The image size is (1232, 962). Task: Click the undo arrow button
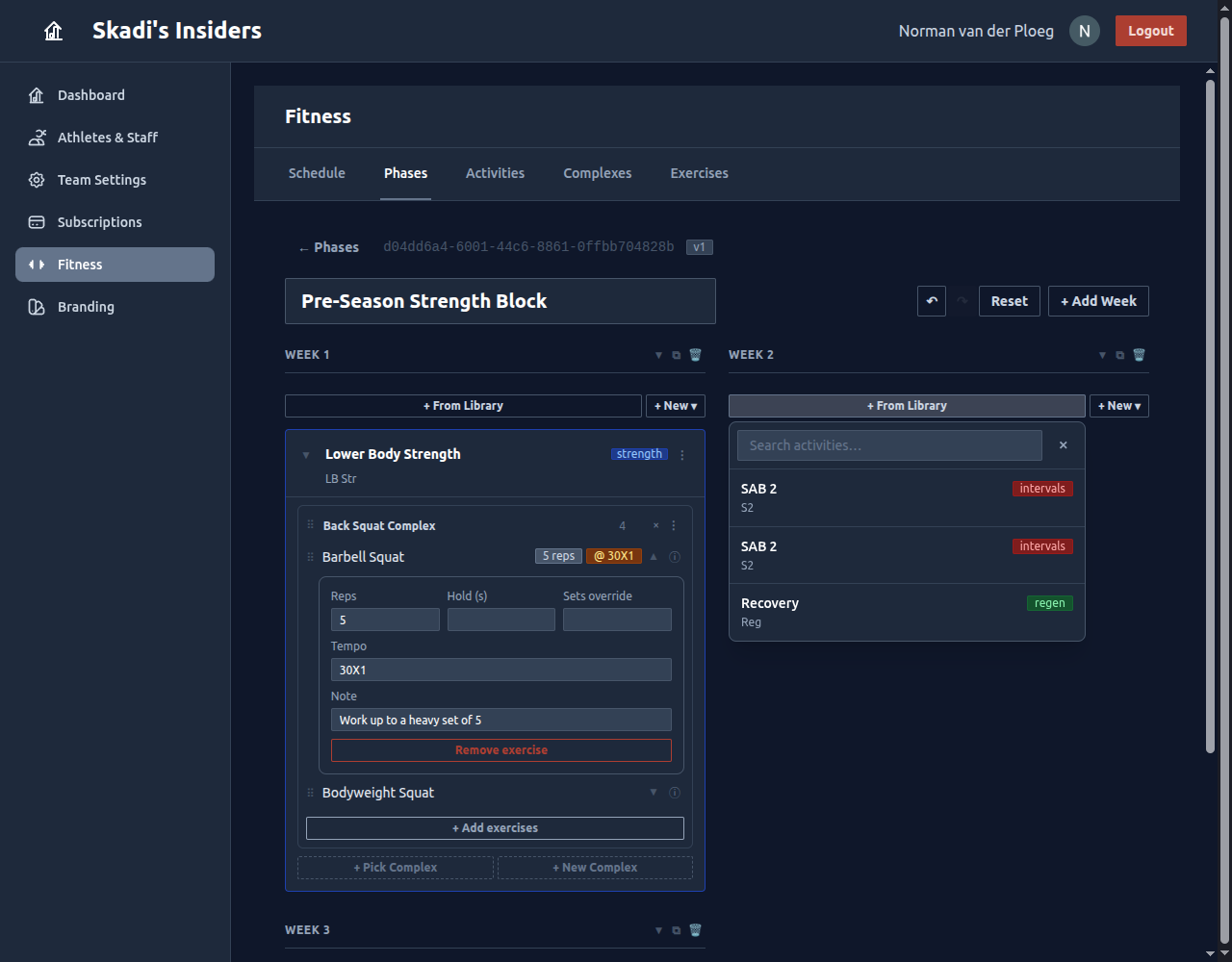tap(932, 301)
